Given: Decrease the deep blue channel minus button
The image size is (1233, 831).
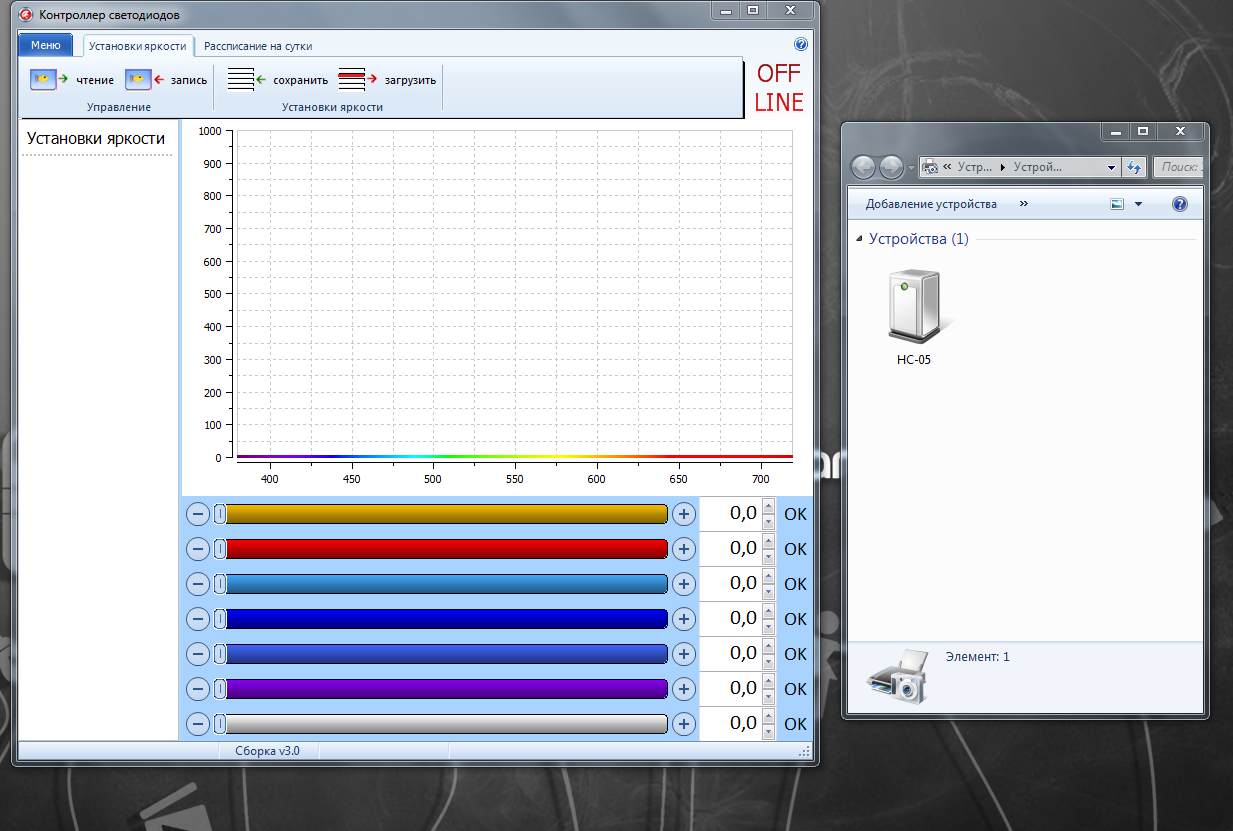Looking at the screenshot, I should (198, 619).
